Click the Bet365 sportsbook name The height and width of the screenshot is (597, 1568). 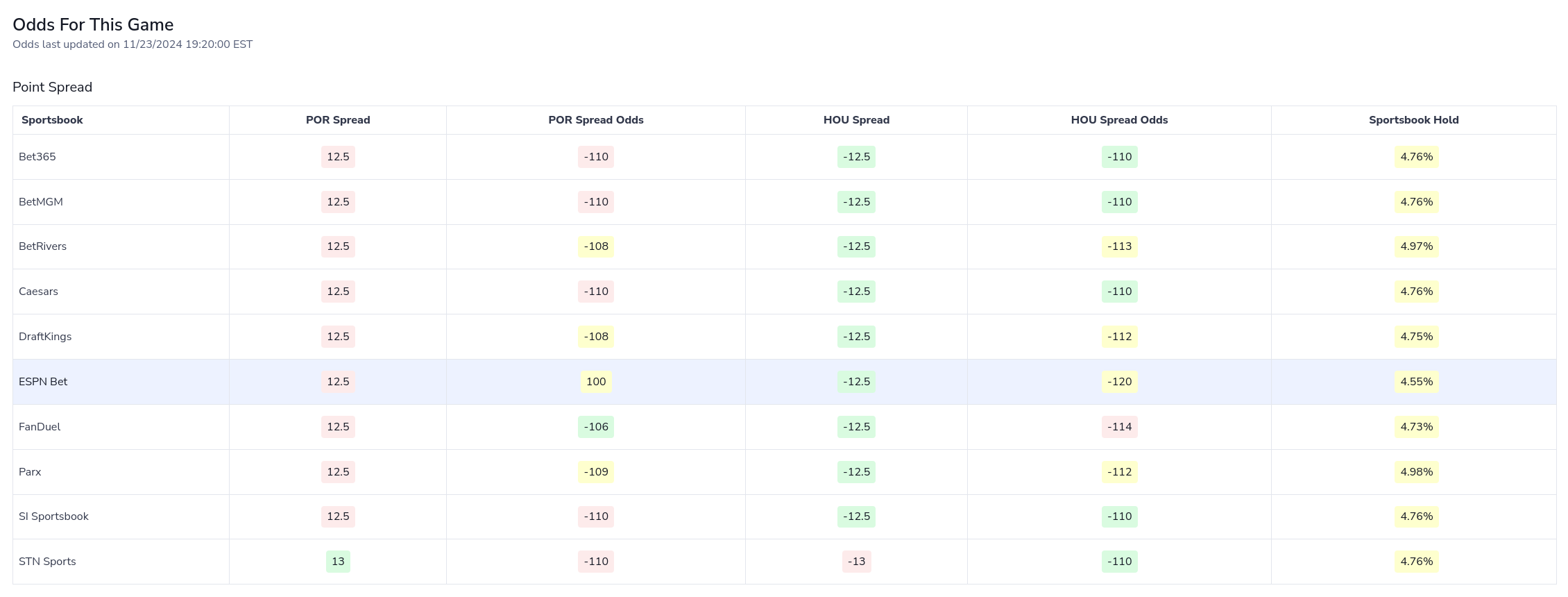coord(37,157)
